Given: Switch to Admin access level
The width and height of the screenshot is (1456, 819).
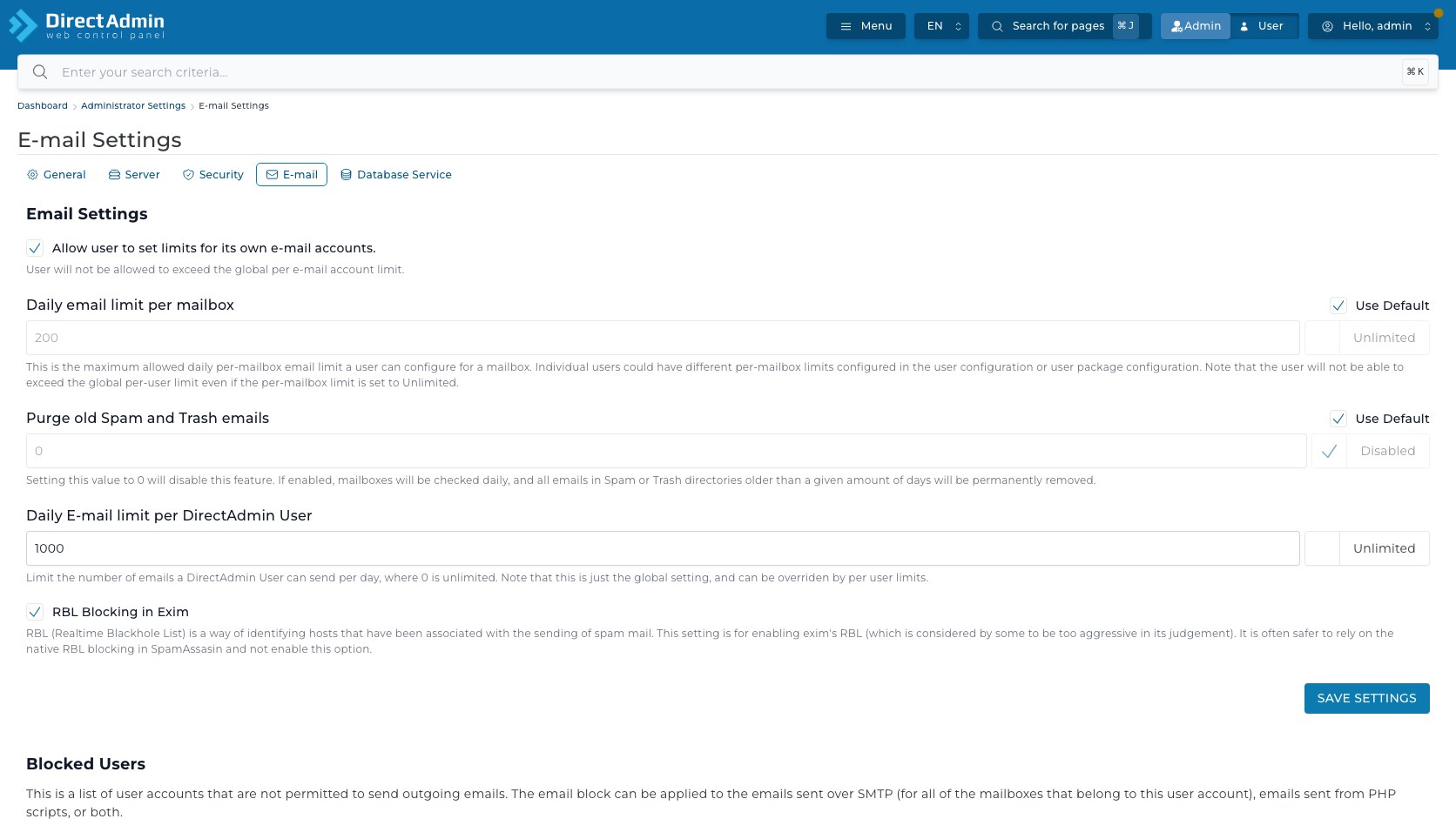Looking at the screenshot, I should point(1195,26).
